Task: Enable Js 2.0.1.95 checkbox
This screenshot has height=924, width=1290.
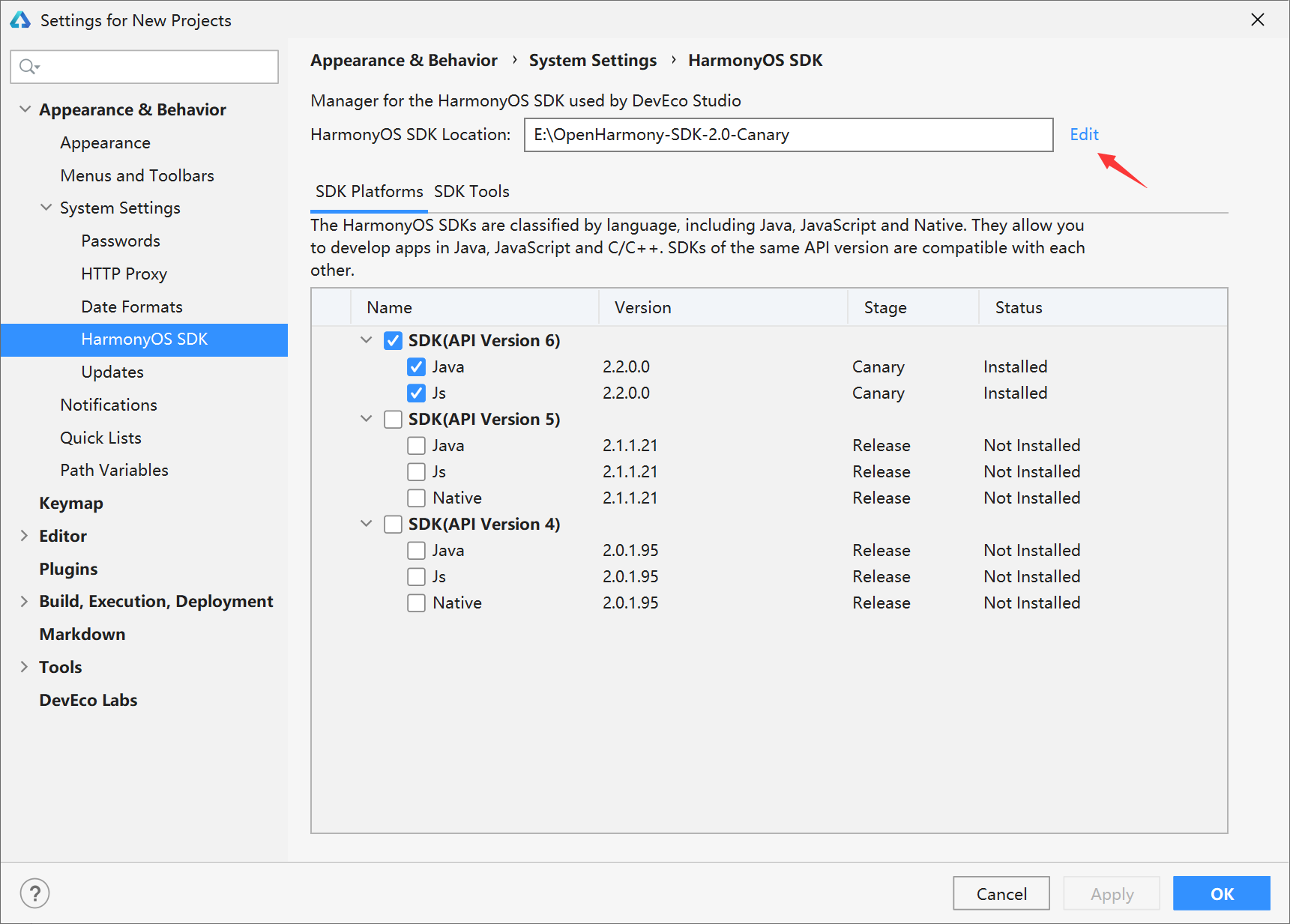Action: [416, 577]
